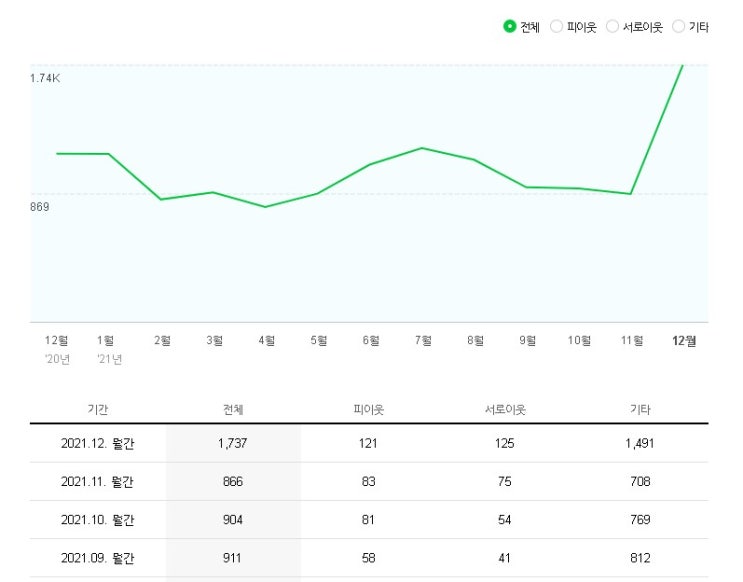Click the 1.74K y-axis value
Screen dimensions: 743x582
click(45, 78)
